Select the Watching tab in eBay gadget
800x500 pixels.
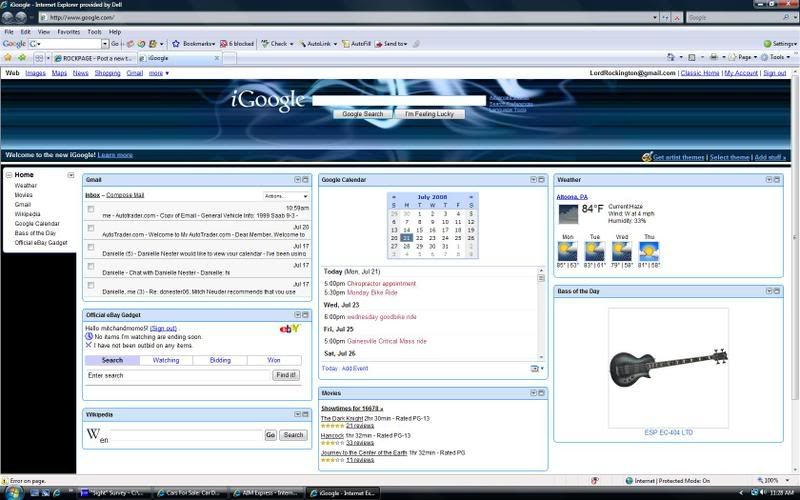166,360
